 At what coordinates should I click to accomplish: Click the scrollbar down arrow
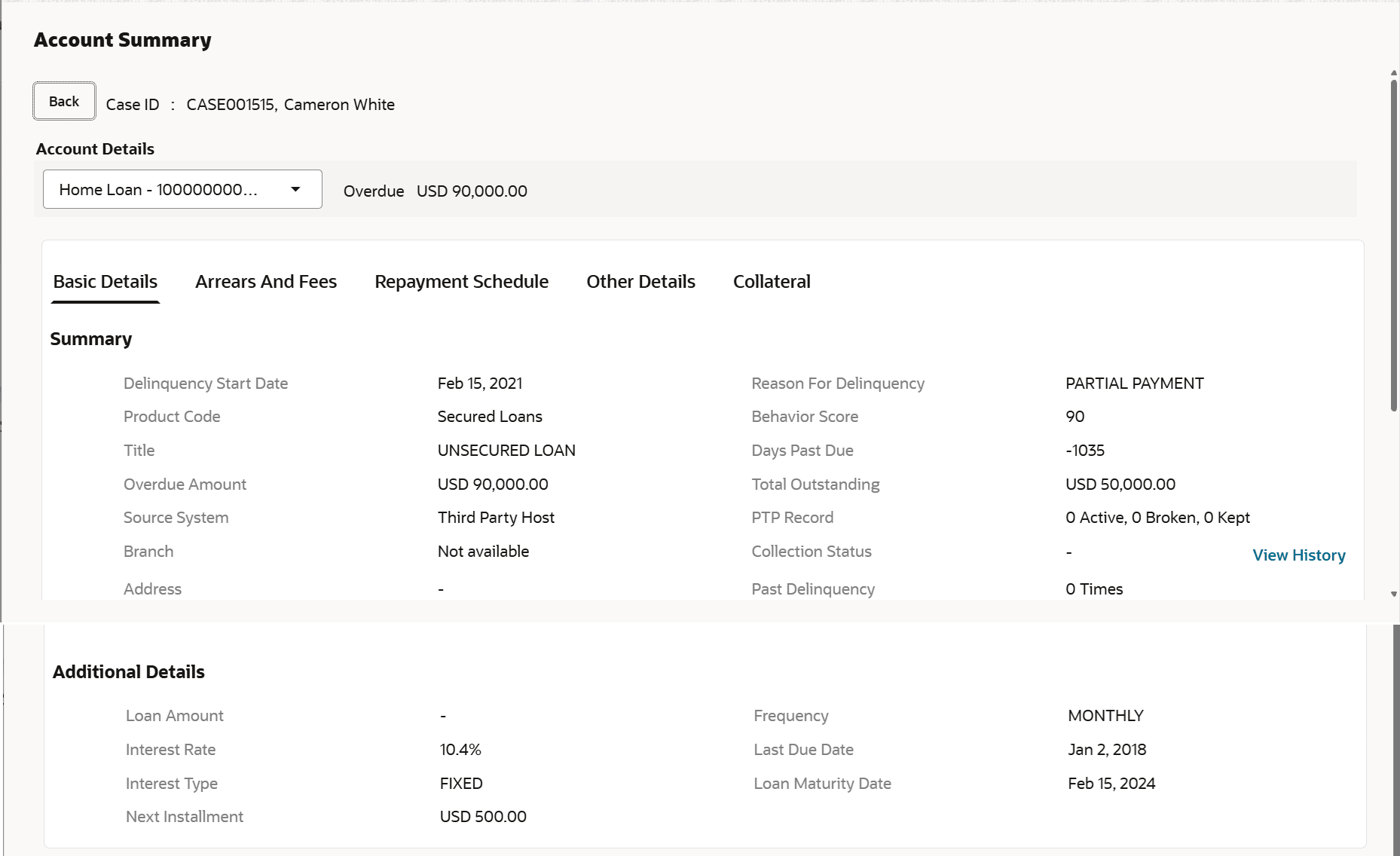coord(1394,595)
